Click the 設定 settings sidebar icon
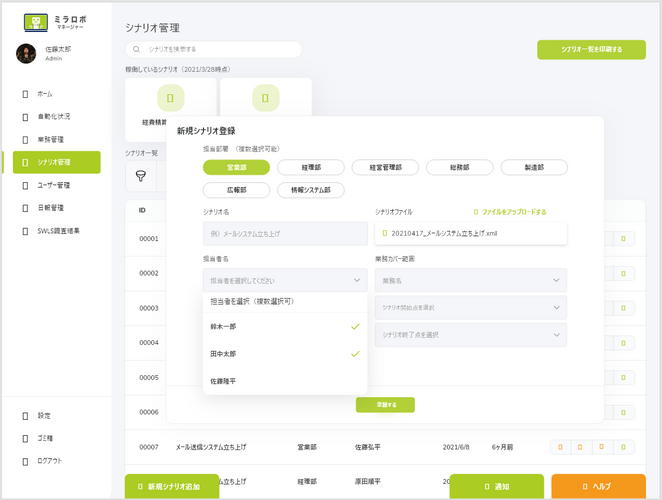 tap(25, 415)
